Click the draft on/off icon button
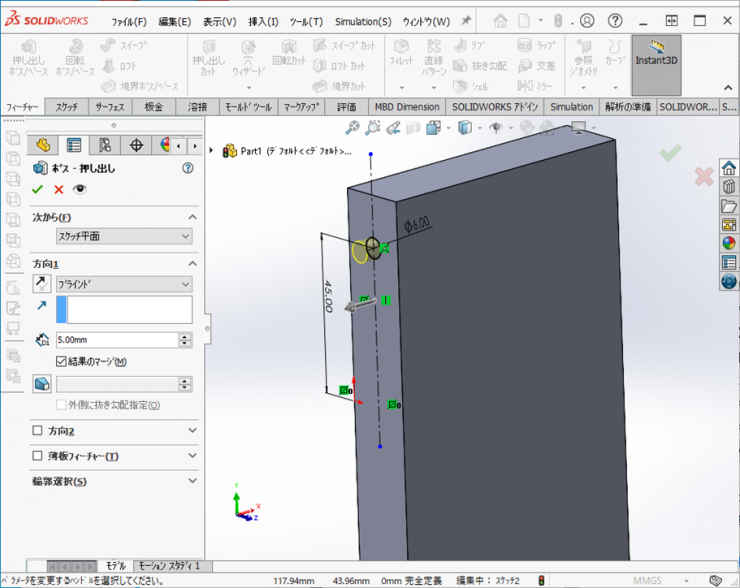The image size is (740, 588). coord(42,384)
